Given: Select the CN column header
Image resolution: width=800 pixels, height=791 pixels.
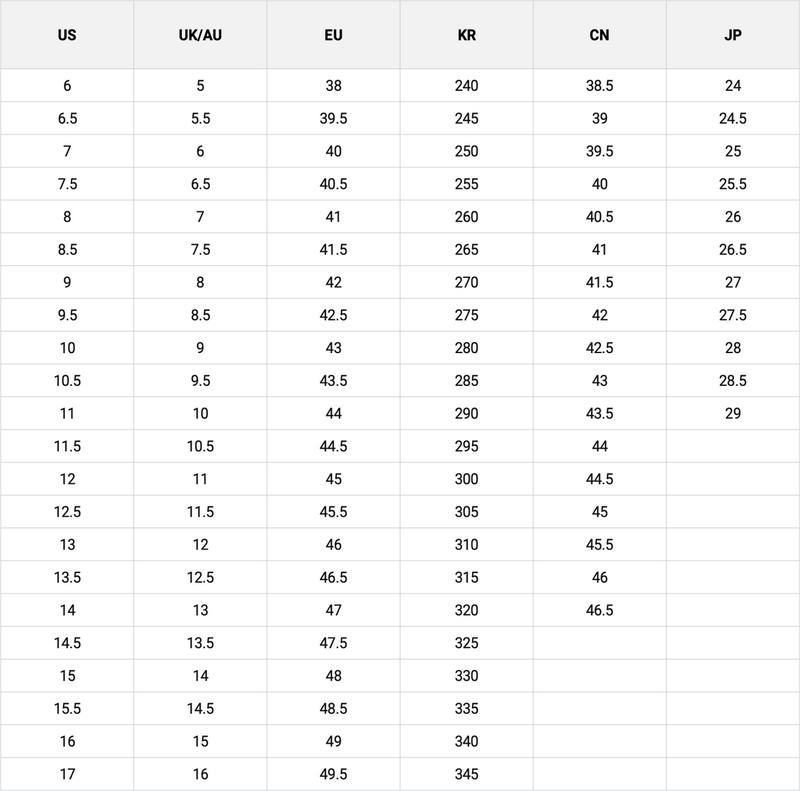Looking at the screenshot, I should 599,35.
